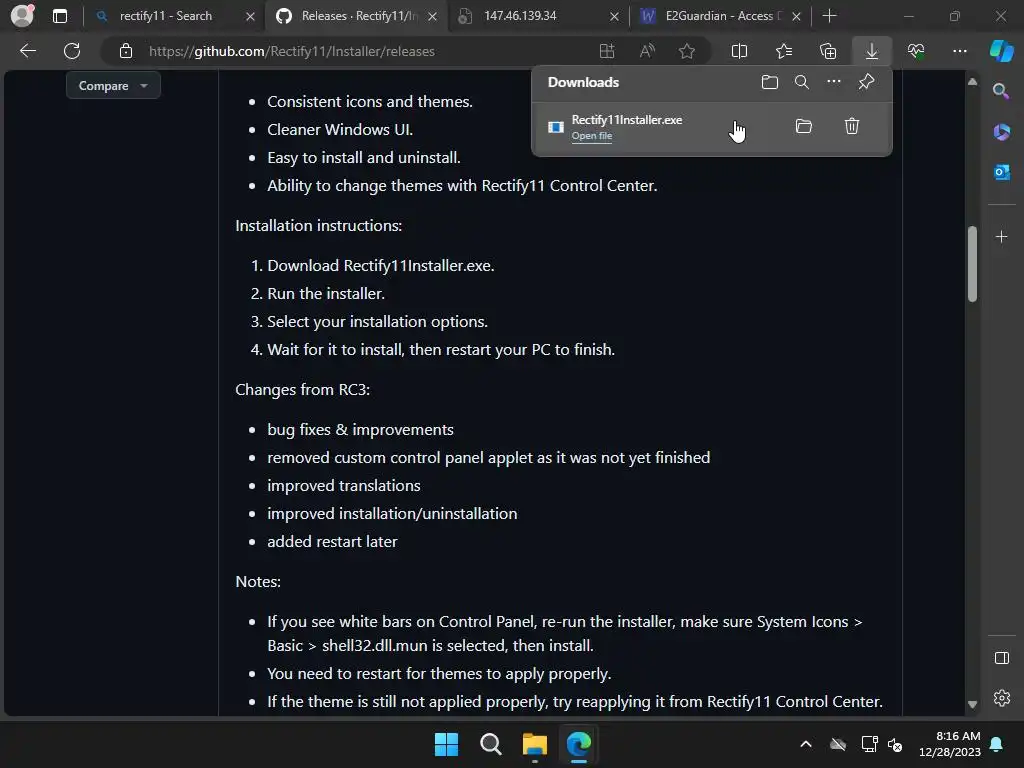This screenshot has width=1024, height=768.
Task: Open Collections panel
Action: (x=828, y=51)
